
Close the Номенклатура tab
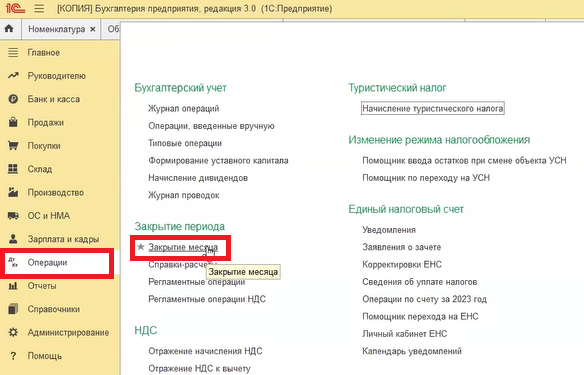tap(93, 29)
